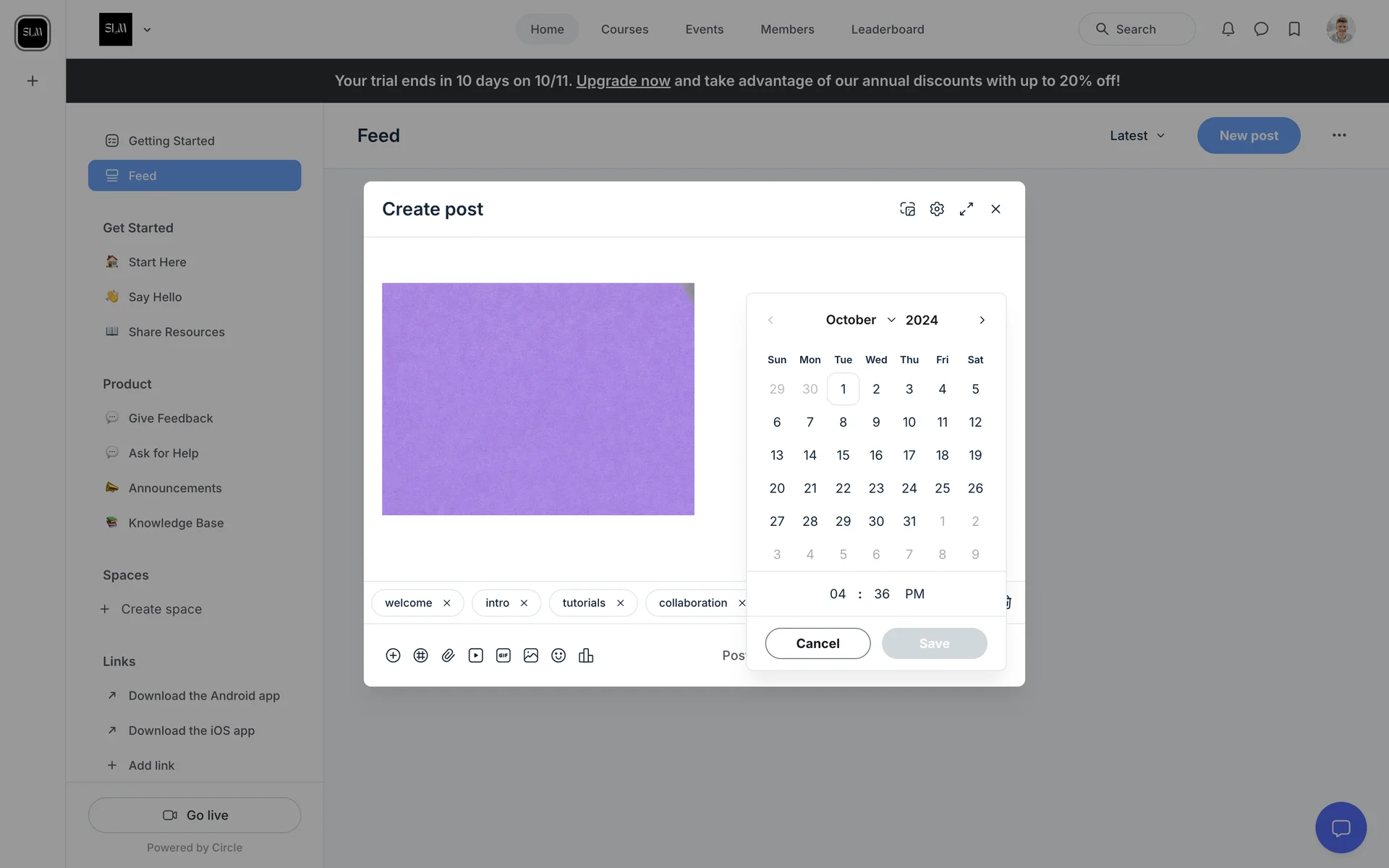Expand the Latest sort dropdown
The image size is (1389, 868).
[x=1137, y=135]
